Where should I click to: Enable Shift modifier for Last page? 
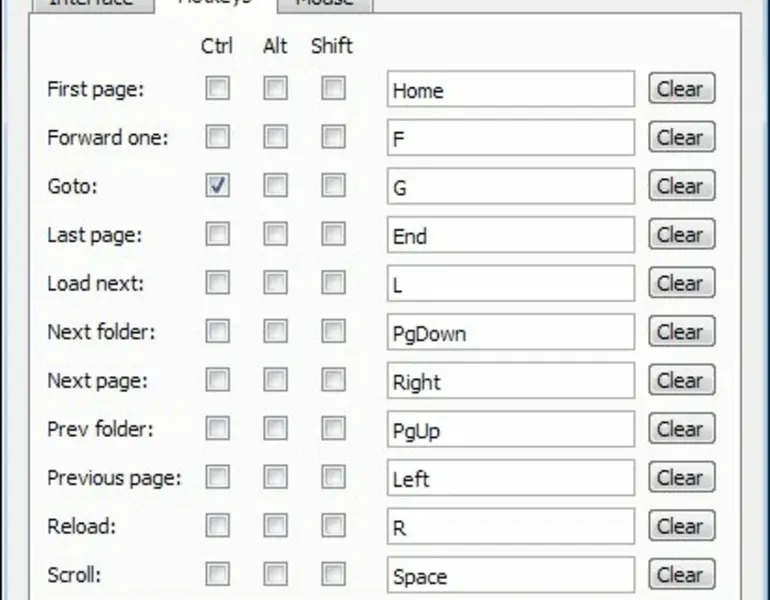[x=333, y=234]
